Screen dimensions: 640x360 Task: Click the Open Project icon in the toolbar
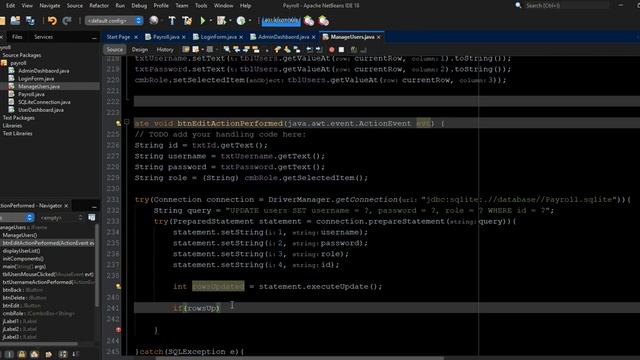pos(16,21)
